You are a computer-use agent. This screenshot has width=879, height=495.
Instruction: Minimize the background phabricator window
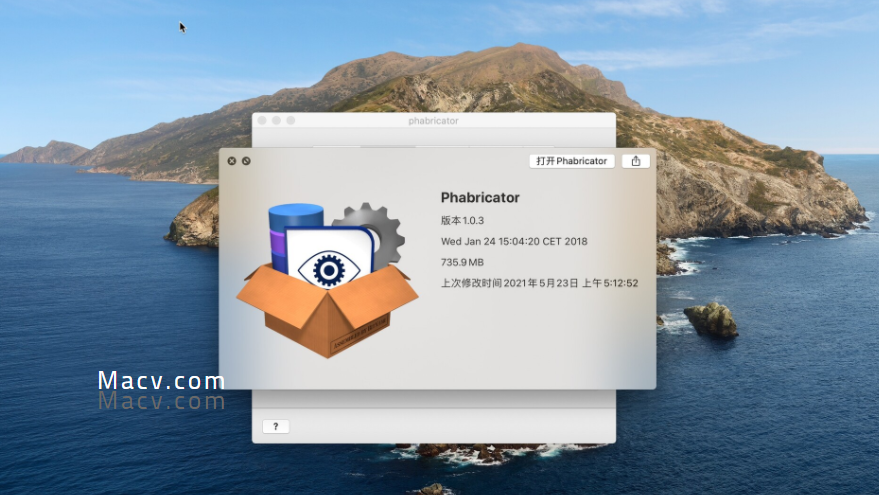tap(276, 121)
